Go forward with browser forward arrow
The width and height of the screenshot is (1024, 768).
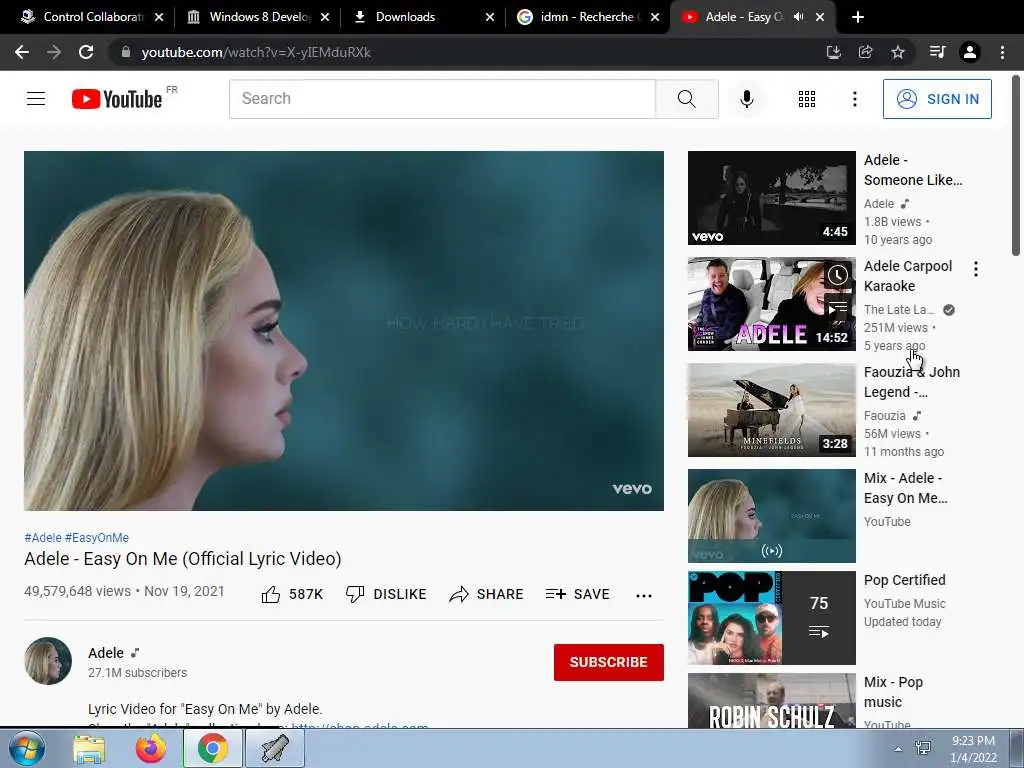[54, 52]
